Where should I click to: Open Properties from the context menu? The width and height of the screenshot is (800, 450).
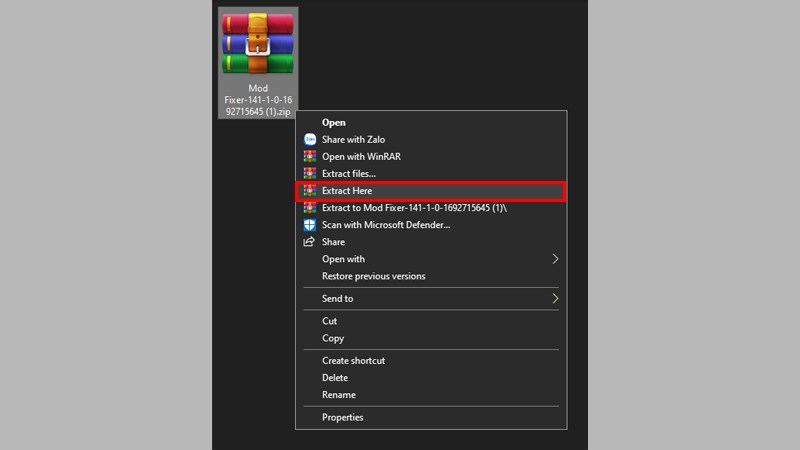tap(431, 417)
